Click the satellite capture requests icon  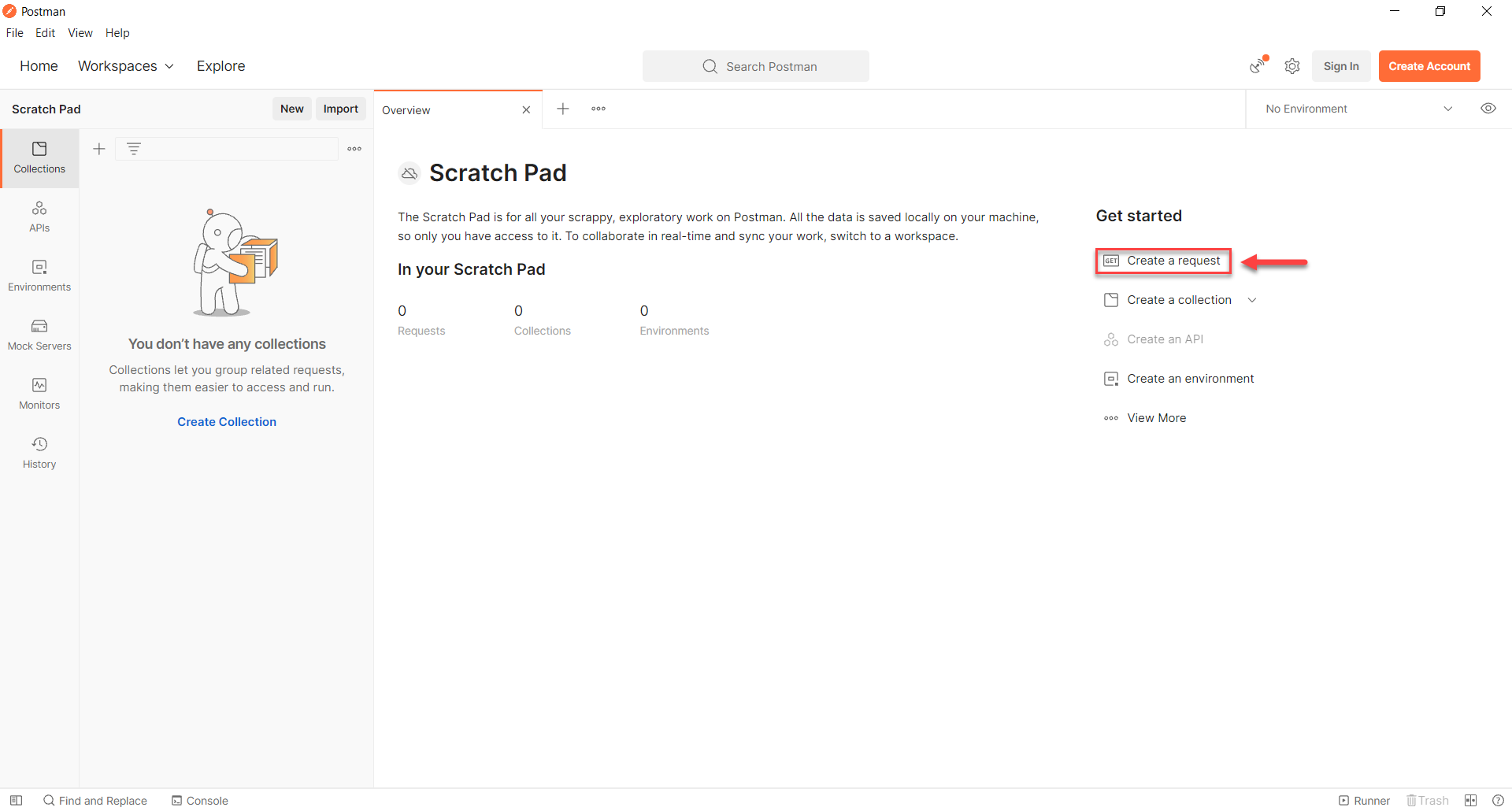[1258, 65]
